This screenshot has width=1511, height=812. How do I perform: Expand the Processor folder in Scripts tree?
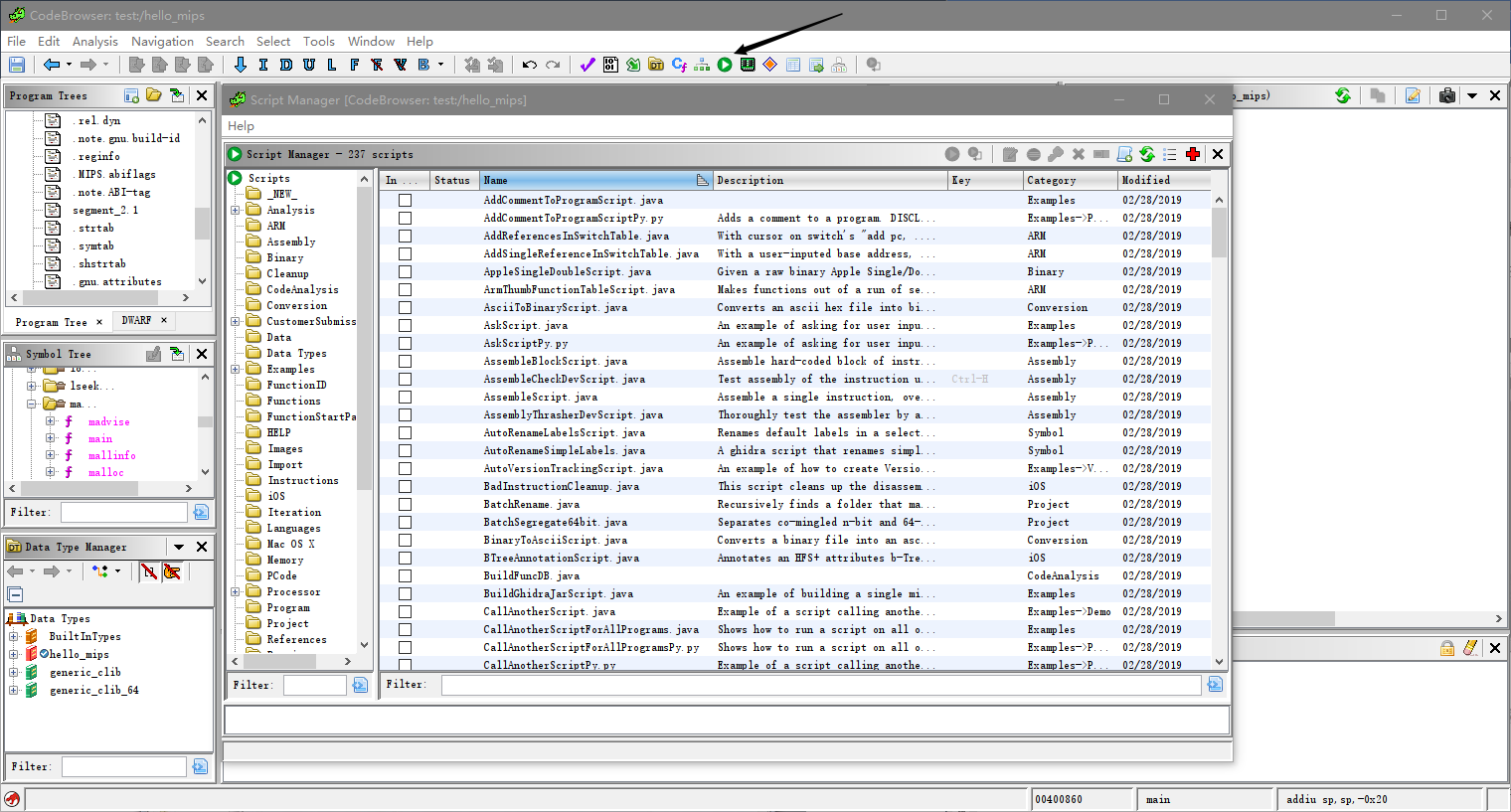[236, 591]
